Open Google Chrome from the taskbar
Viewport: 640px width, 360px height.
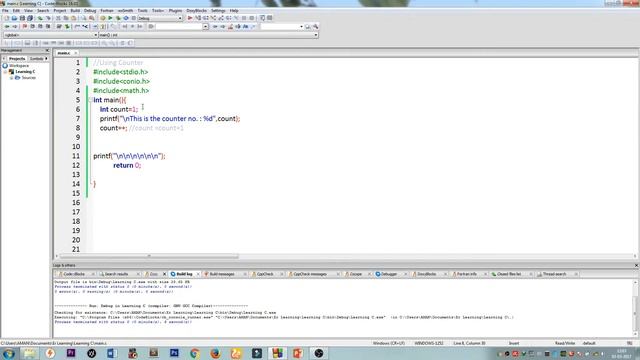pos(195,353)
